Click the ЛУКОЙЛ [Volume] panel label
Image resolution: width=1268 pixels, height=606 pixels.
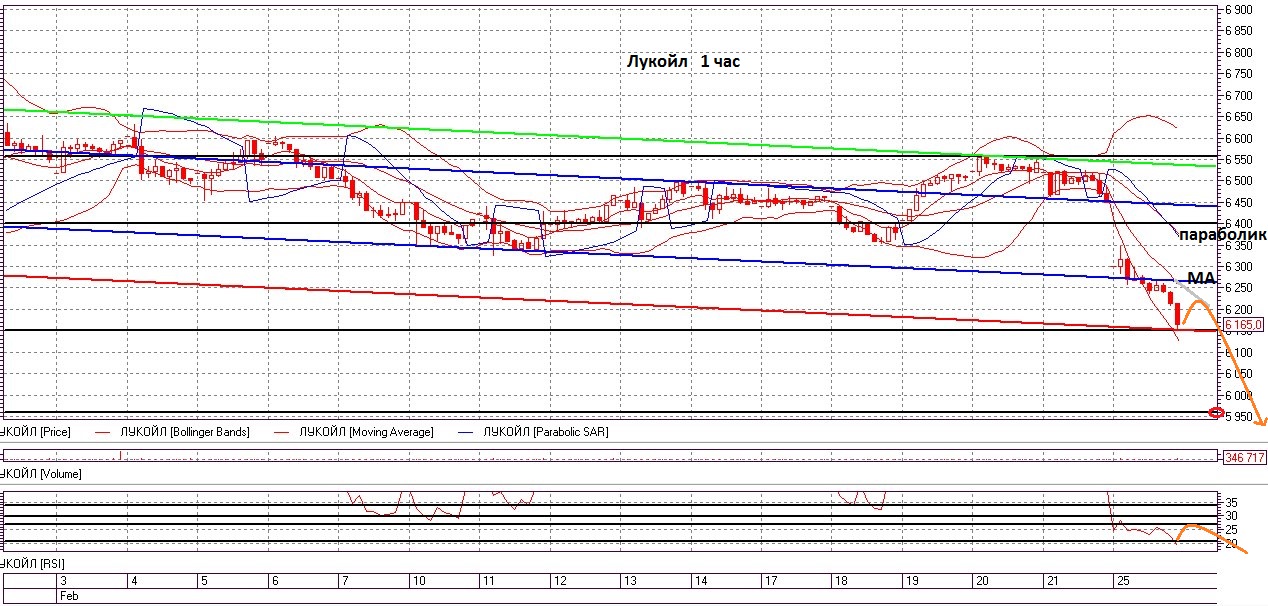(41, 474)
